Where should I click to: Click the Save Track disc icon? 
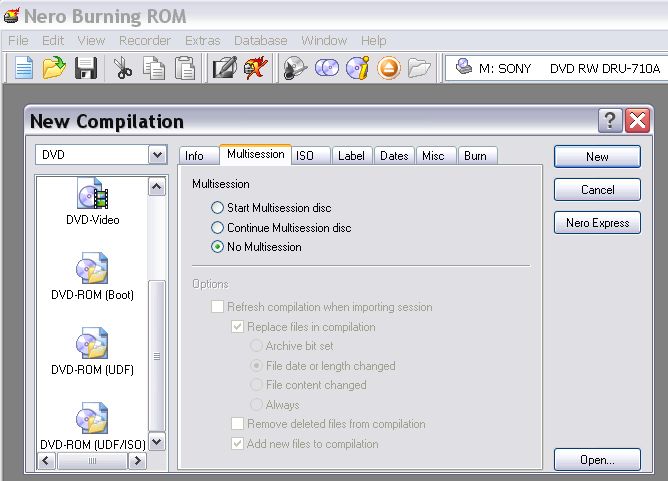coord(295,68)
